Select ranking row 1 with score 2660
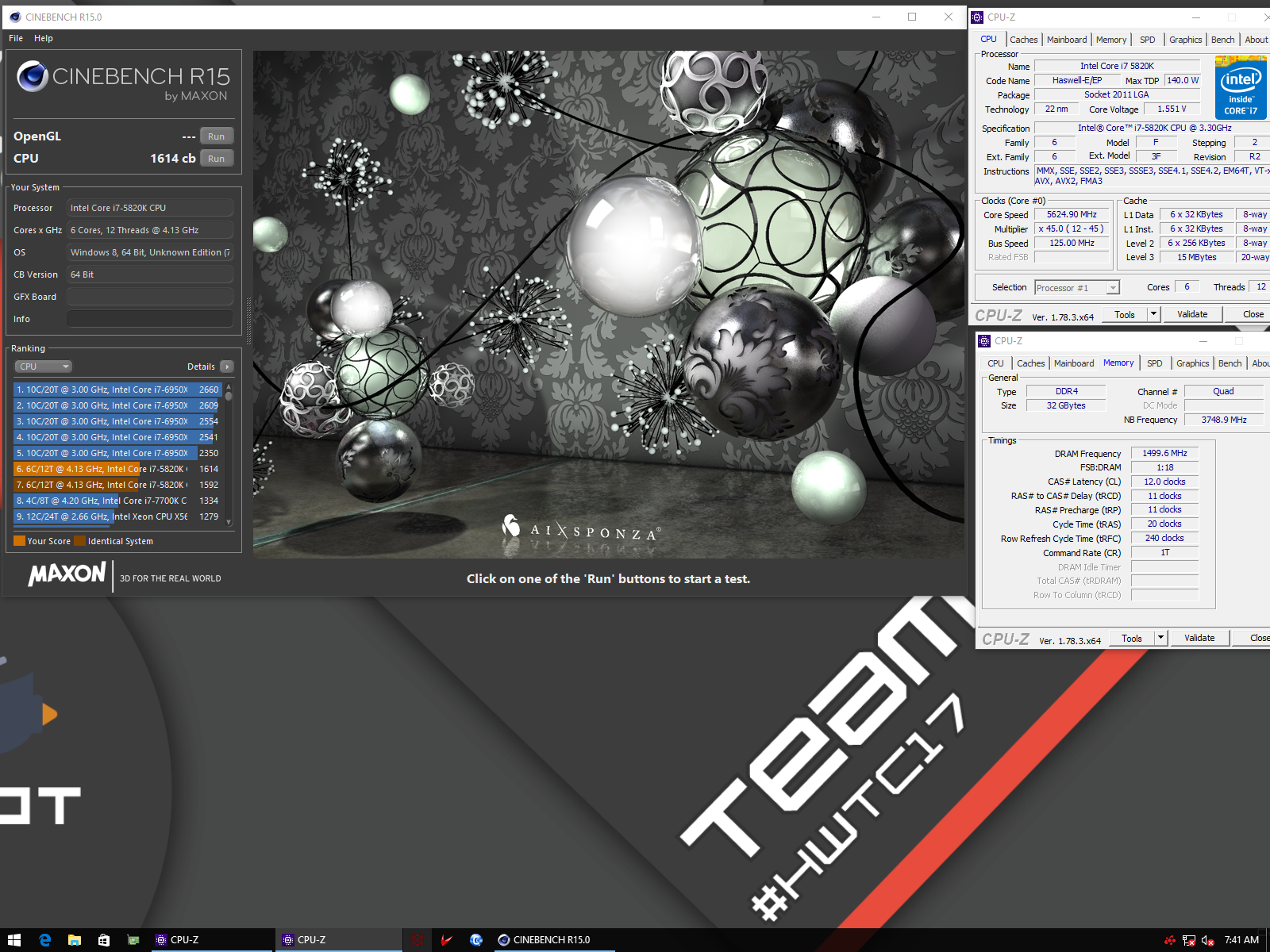This screenshot has height=952, width=1270. [117, 390]
